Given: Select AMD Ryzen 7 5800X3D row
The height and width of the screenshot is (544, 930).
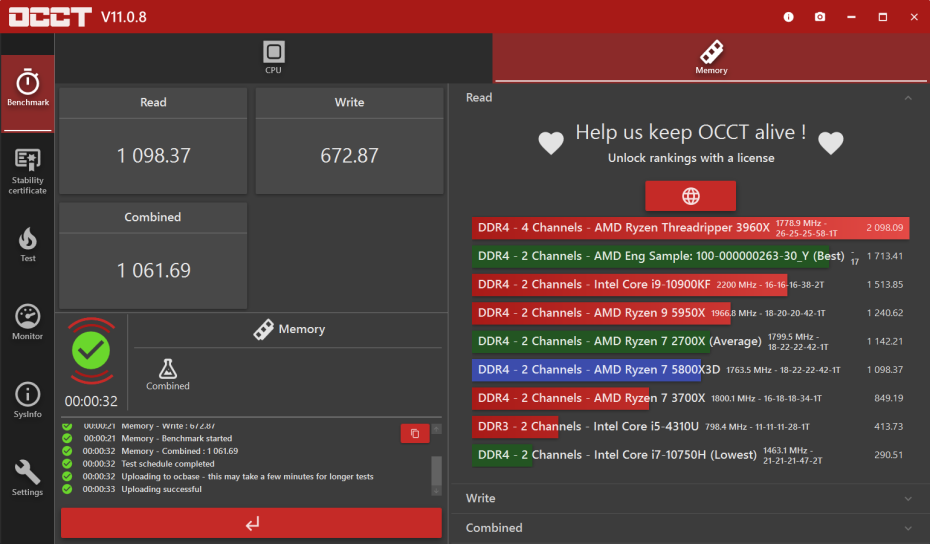Looking at the screenshot, I should (x=690, y=370).
